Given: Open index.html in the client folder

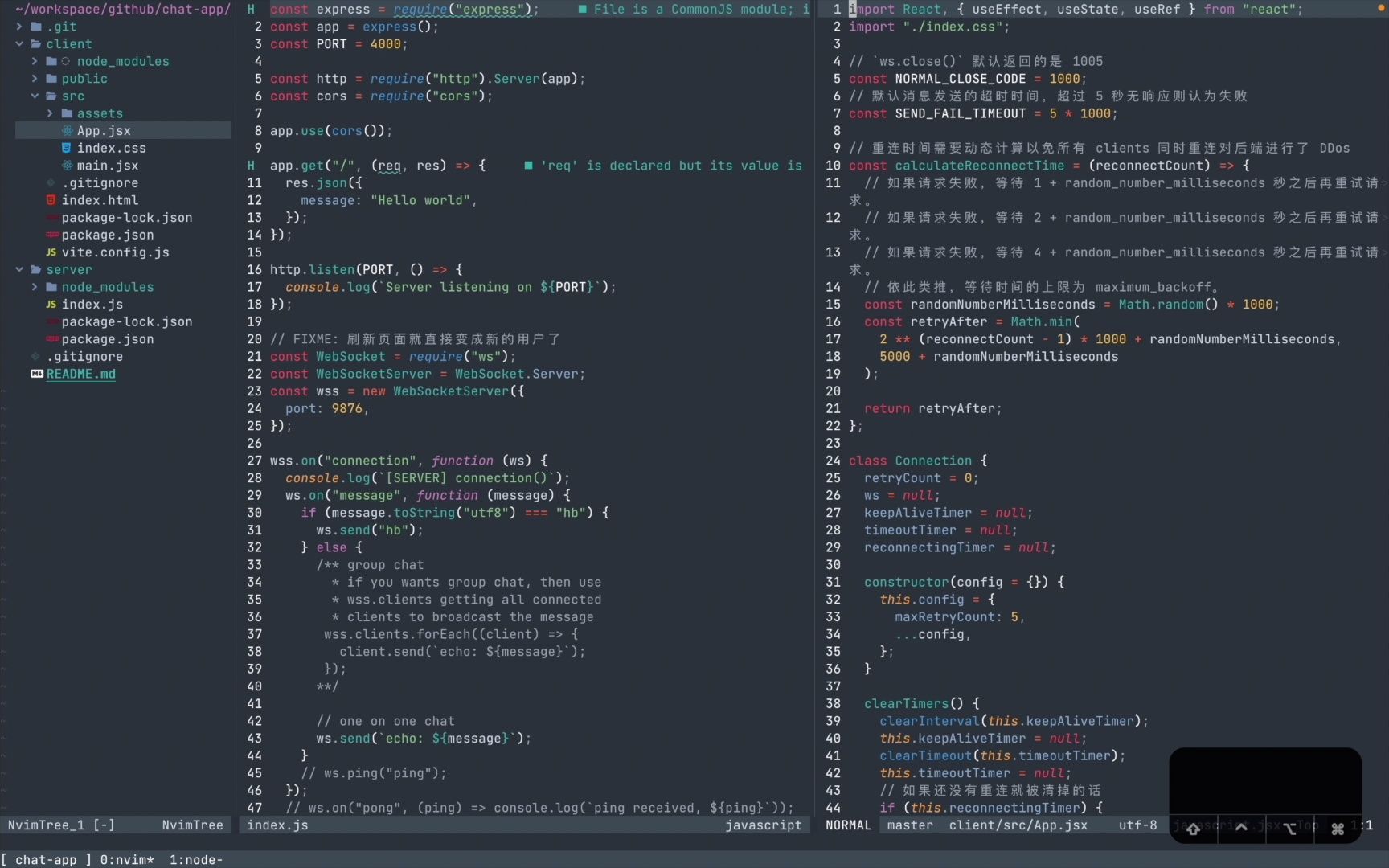Looking at the screenshot, I should point(100,200).
